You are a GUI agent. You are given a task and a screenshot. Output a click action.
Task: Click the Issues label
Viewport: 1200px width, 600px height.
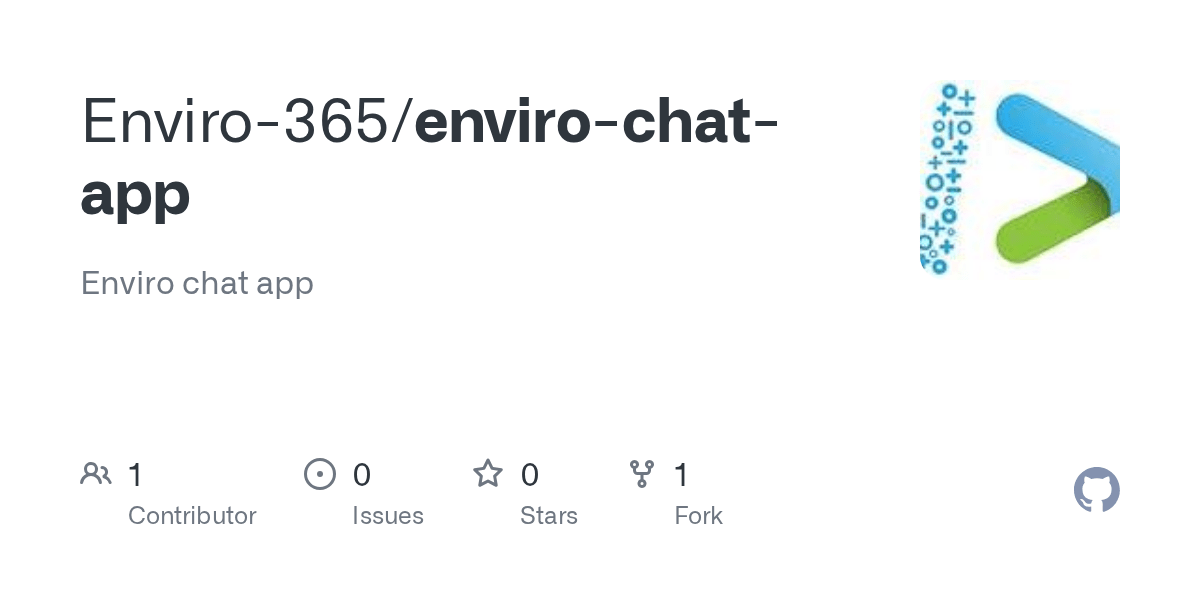tap(388, 516)
